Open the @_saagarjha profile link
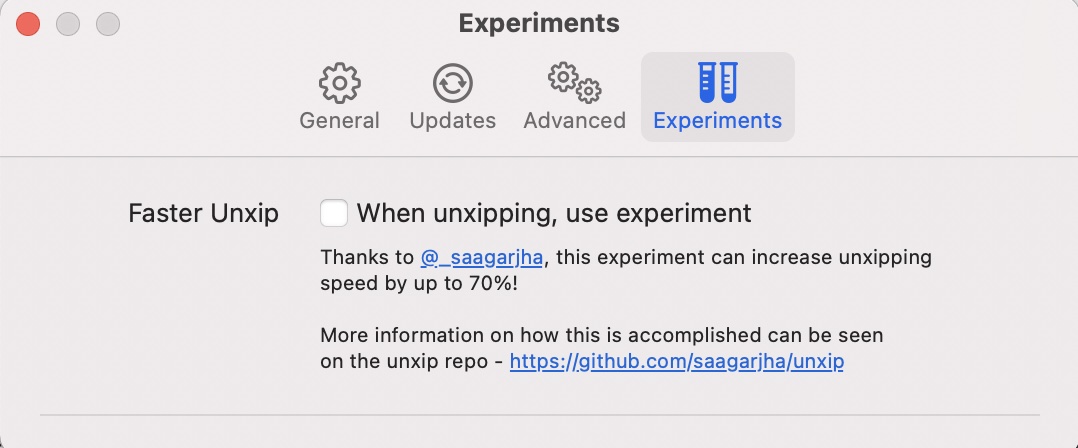The height and width of the screenshot is (448, 1078). pyautogui.click(x=482, y=257)
